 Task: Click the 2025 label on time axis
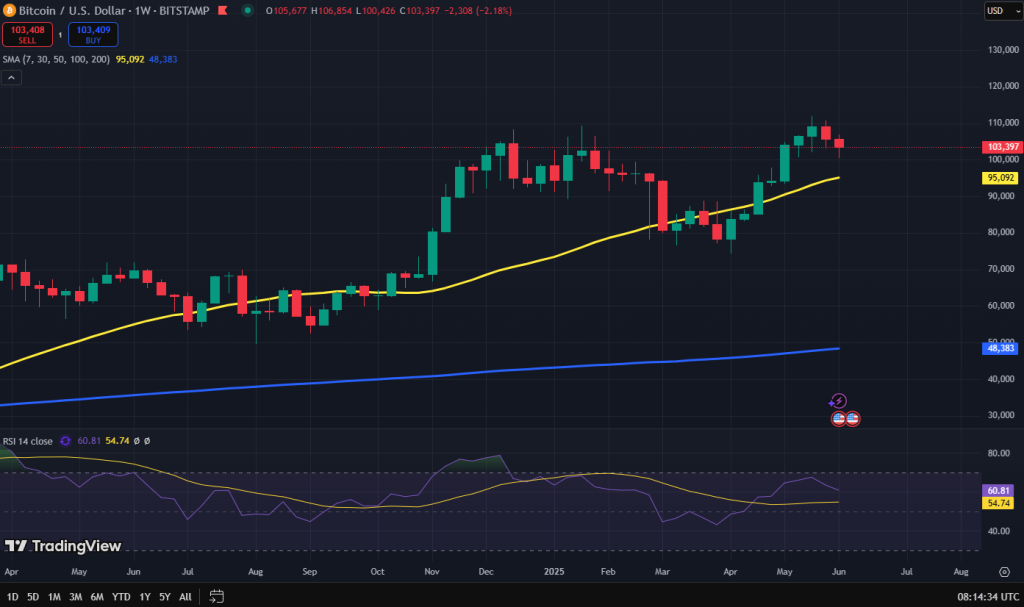(x=554, y=572)
